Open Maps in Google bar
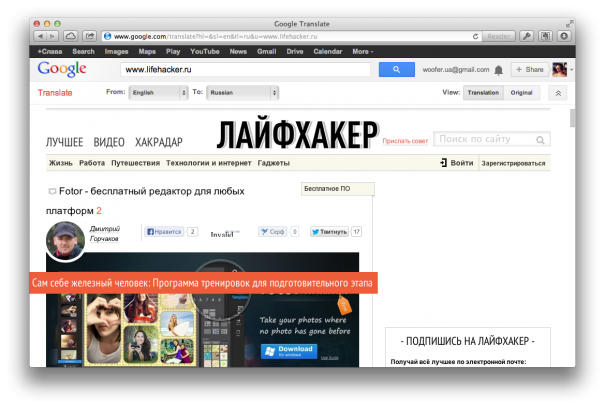 click(x=147, y=51)
